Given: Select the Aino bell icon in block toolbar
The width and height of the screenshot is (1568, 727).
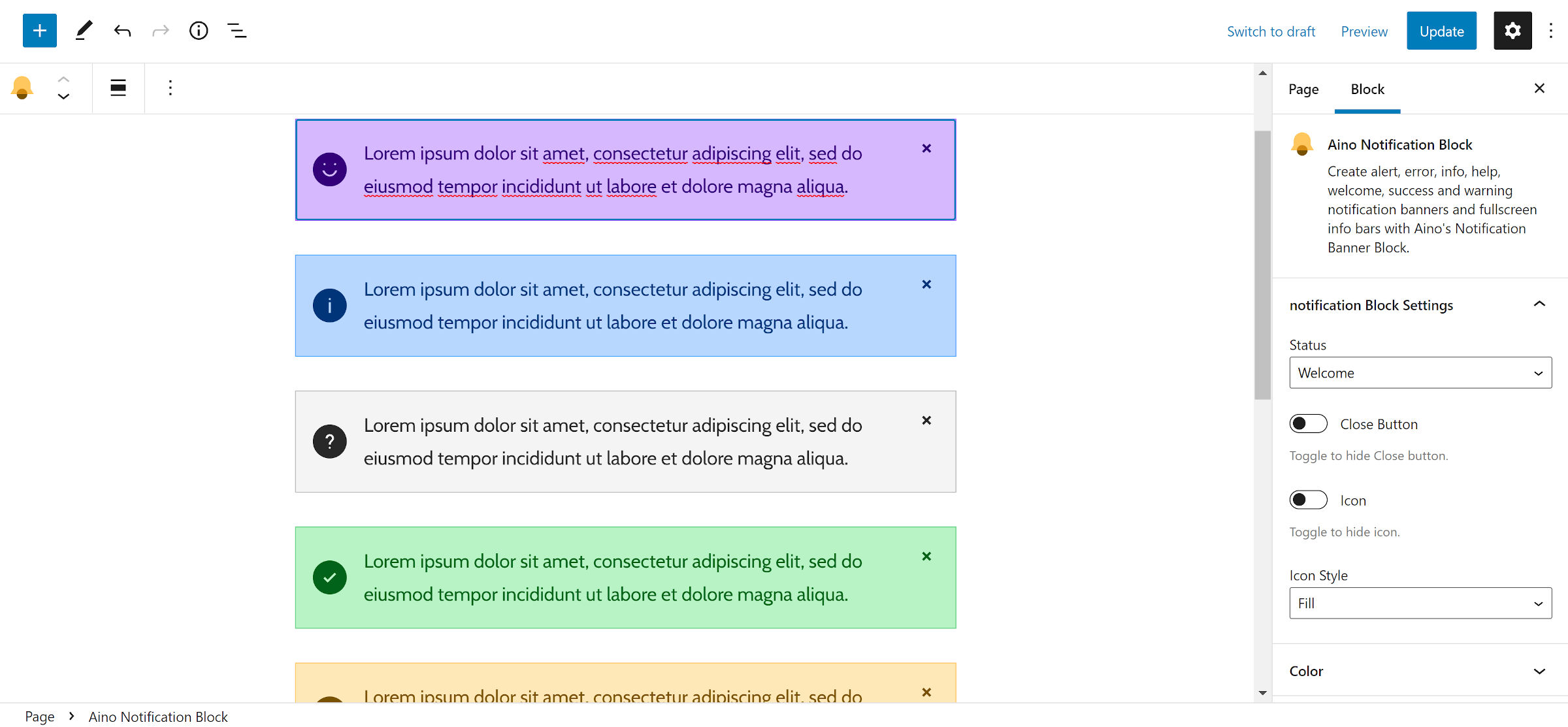Looking at the screenshot, I should point(22,88).
